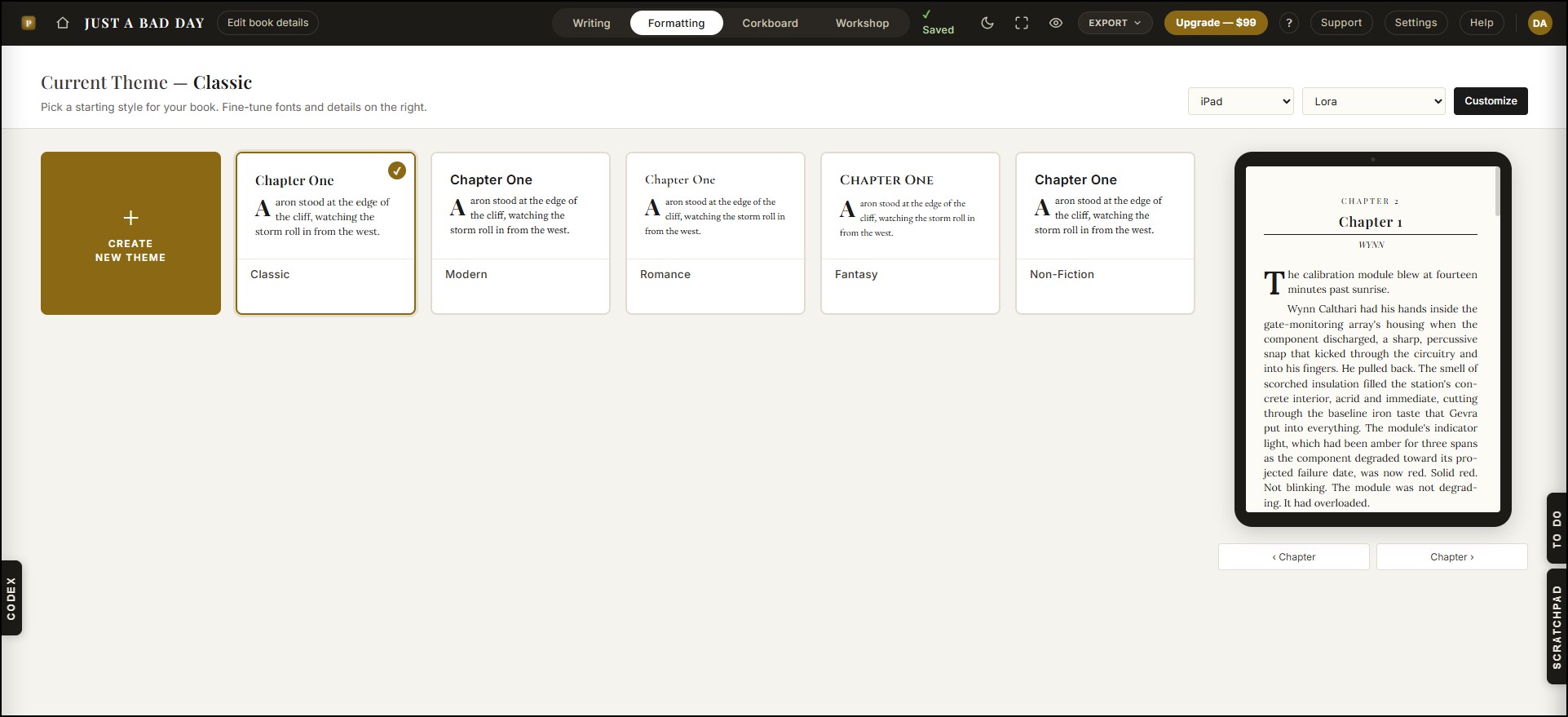Open the CODEX side panel
The width and height of the screenshot is (1568, 717).
pyautogui.click(x=11, y=598)
